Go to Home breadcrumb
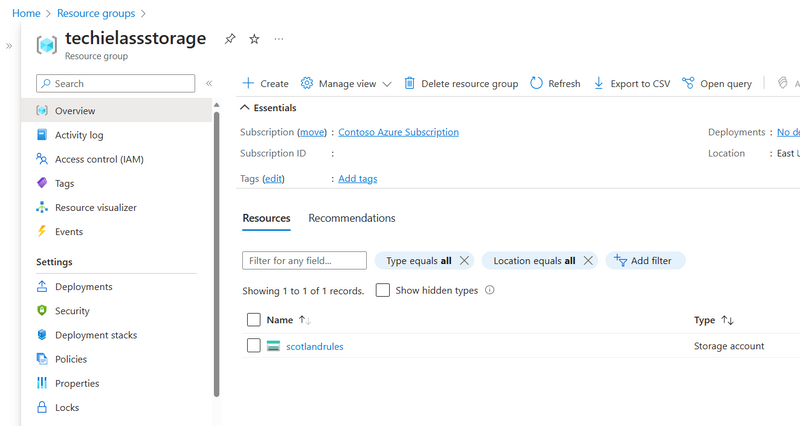 coord(26,13)
